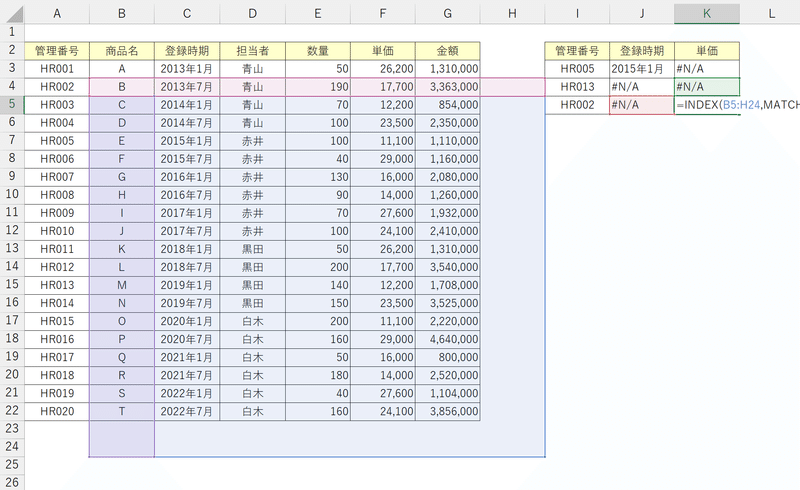
Task: Select lookup cell HR005 in column I
Action: pos(577,69)
